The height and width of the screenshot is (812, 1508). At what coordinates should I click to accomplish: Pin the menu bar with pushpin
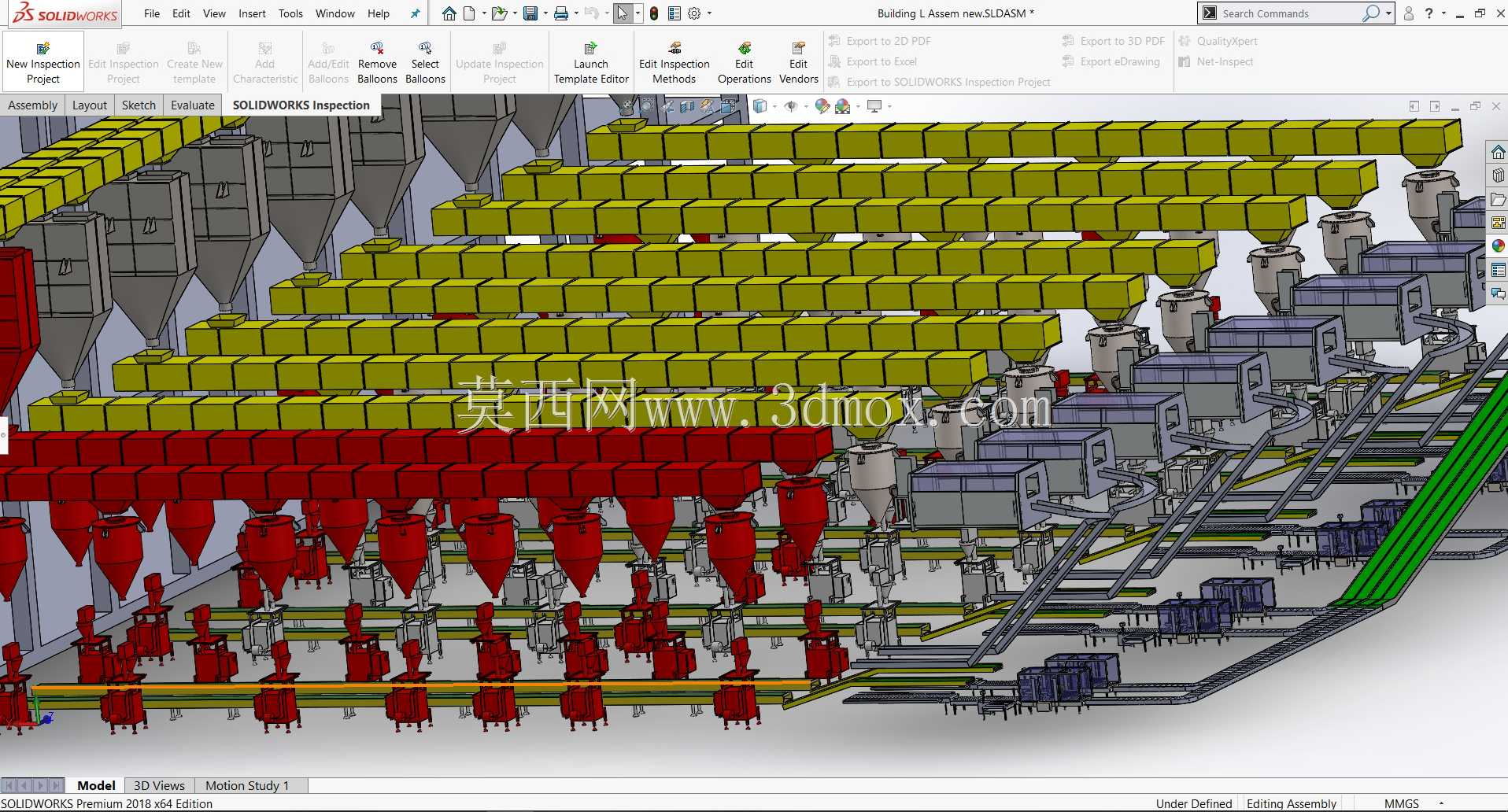415,13
